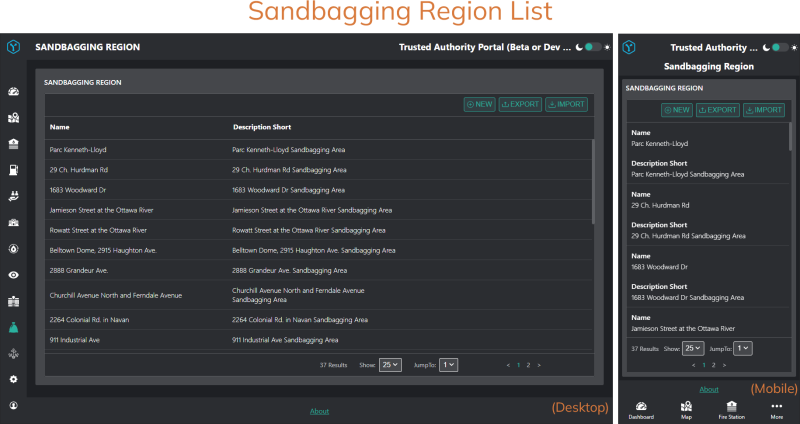Select the eye icon in desktop sidebar

tap(13, 275)
